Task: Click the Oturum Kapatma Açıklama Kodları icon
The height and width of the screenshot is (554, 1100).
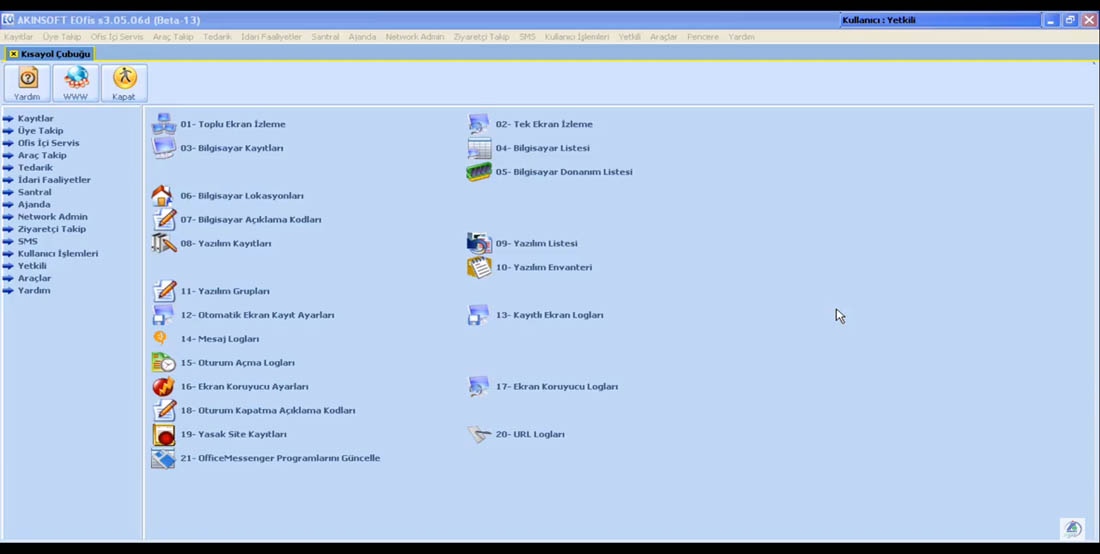Action: (164, 410)
